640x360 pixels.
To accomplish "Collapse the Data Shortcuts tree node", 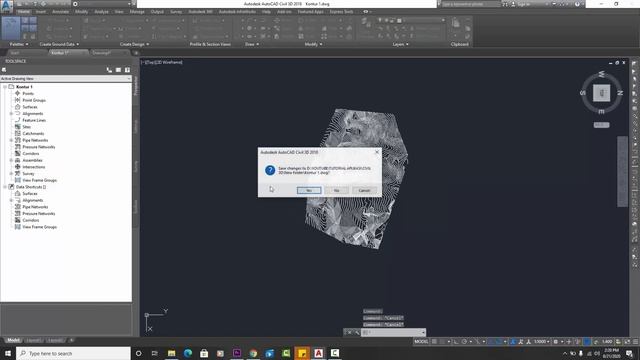I will (5, 187).
